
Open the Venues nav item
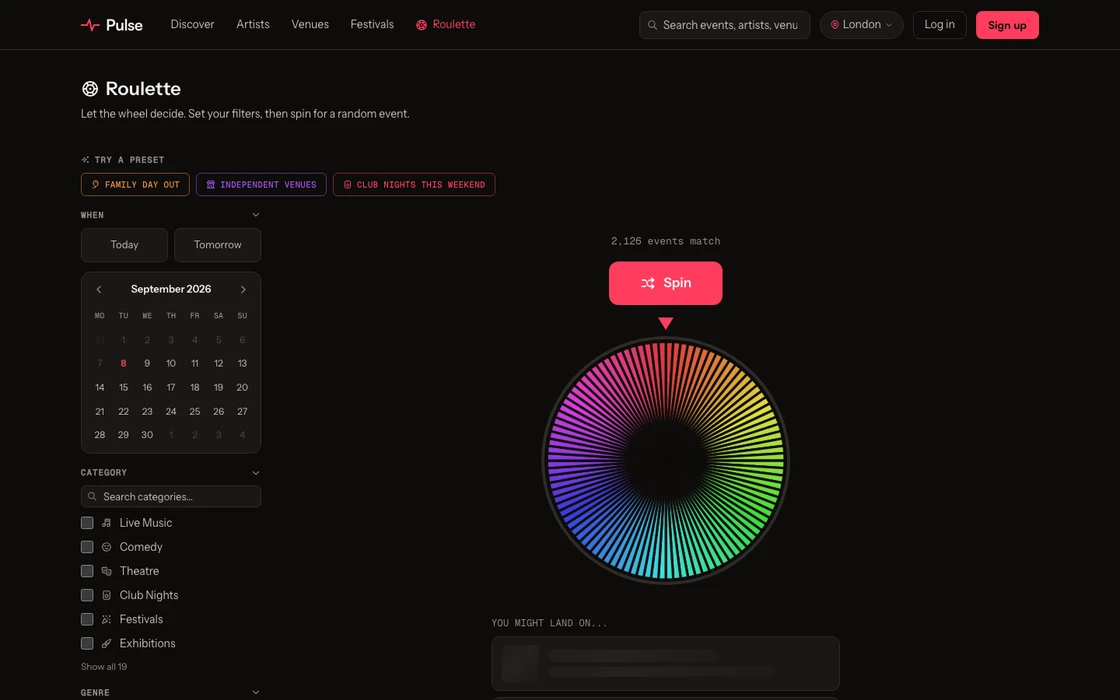point(310,24)
